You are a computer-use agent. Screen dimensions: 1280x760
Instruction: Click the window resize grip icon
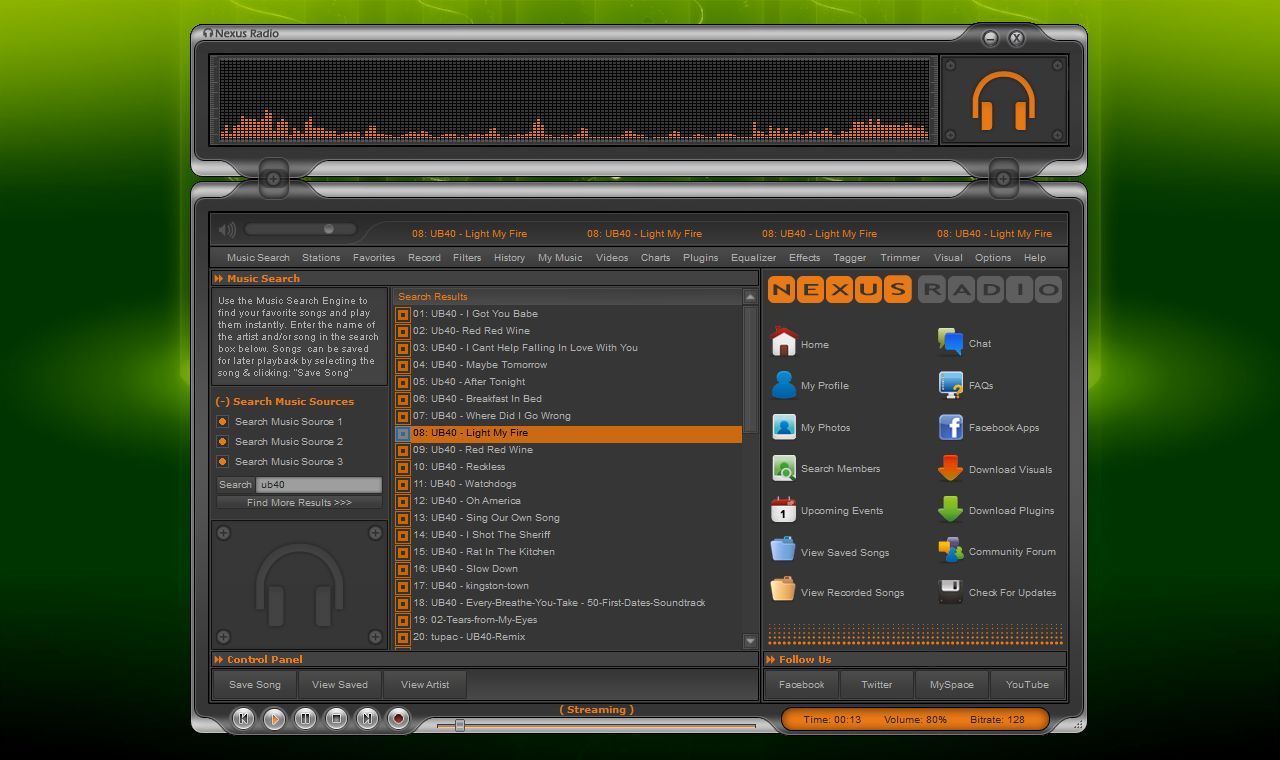coord(1078,724)
